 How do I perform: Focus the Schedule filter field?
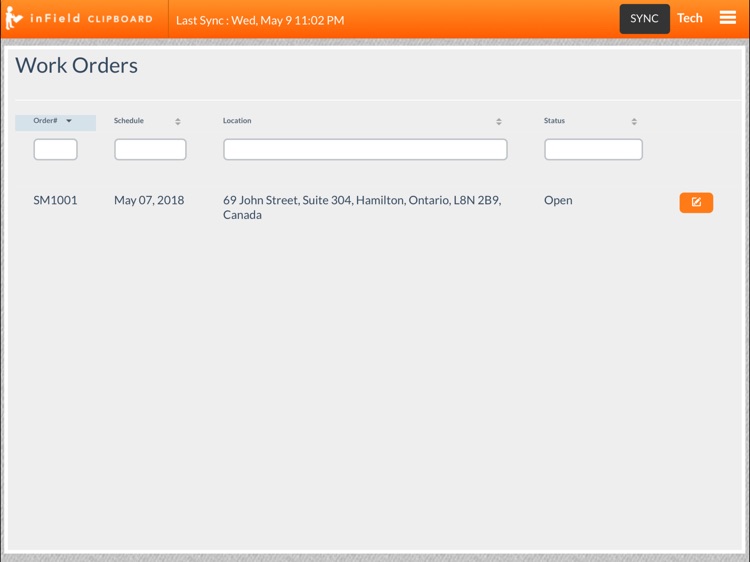pyautogui.click(x=150, y=149)
